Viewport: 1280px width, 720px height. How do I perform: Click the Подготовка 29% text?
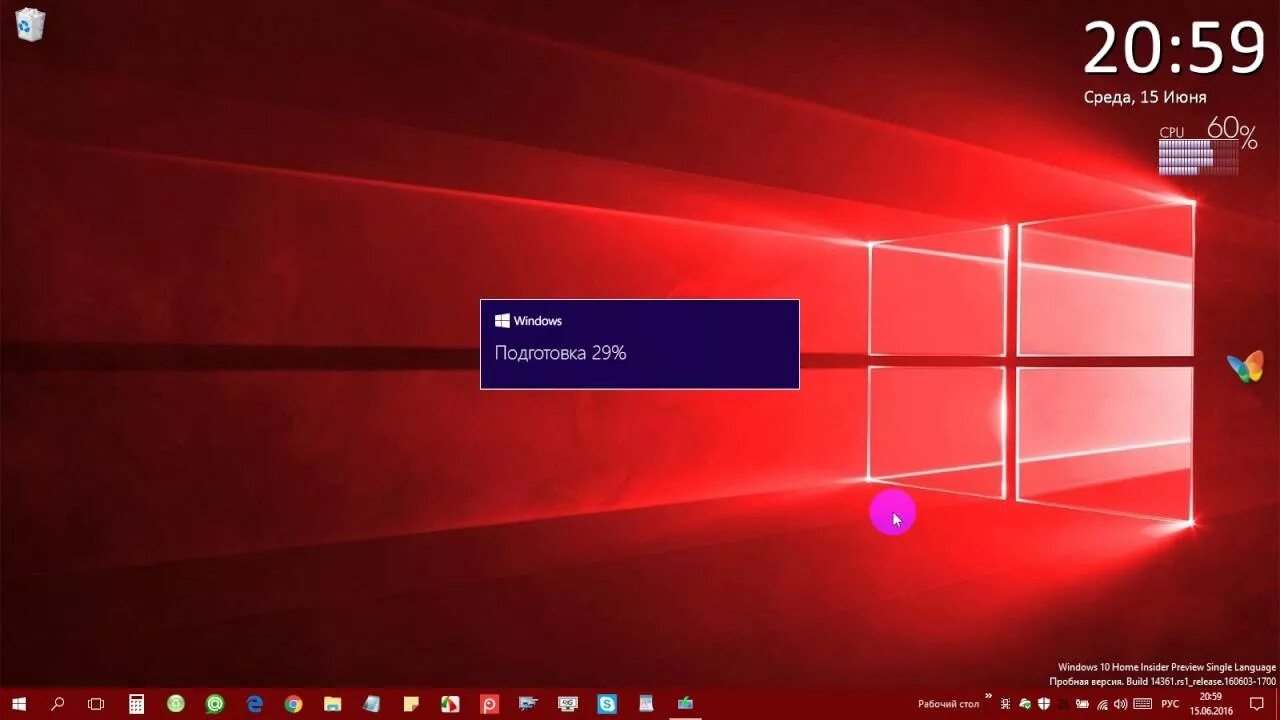pos(560,353)
